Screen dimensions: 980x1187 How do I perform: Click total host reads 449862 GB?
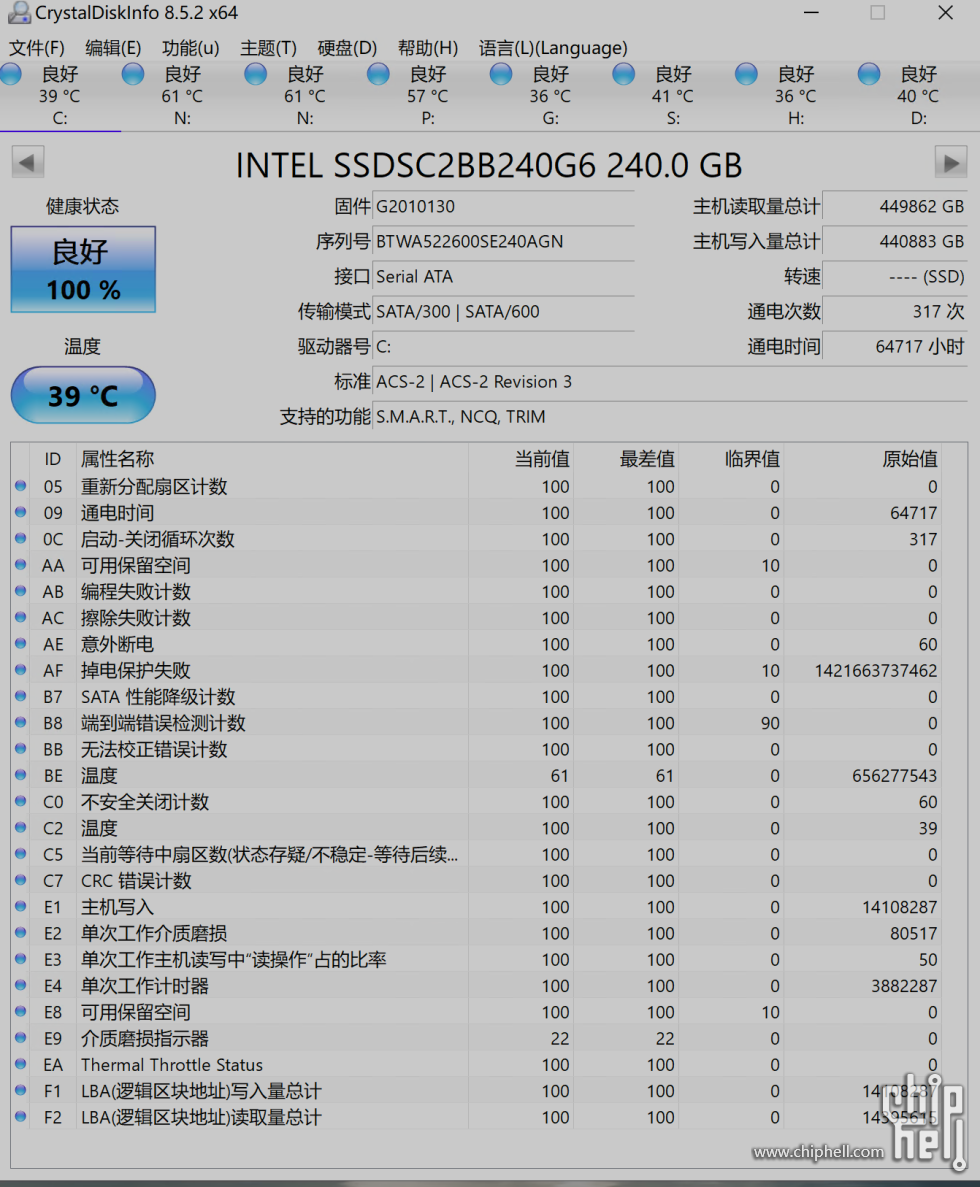point(894,206)
